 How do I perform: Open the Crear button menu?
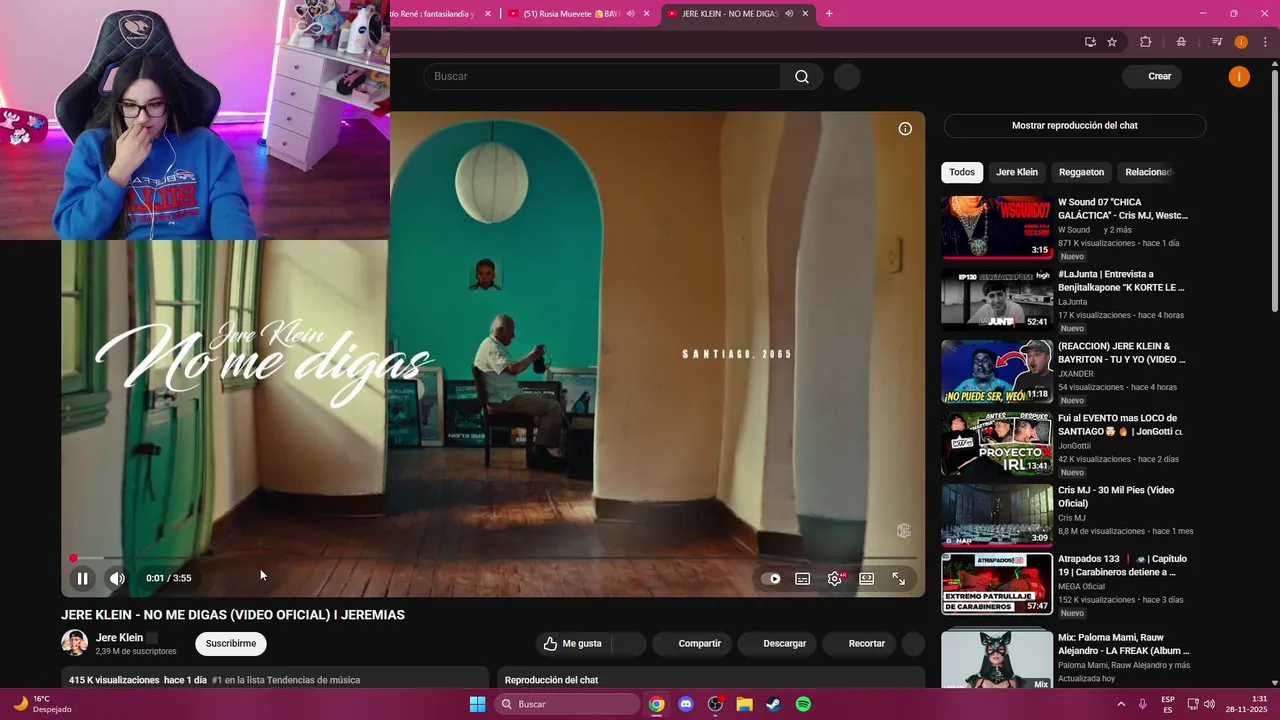tap(1151, 76)
